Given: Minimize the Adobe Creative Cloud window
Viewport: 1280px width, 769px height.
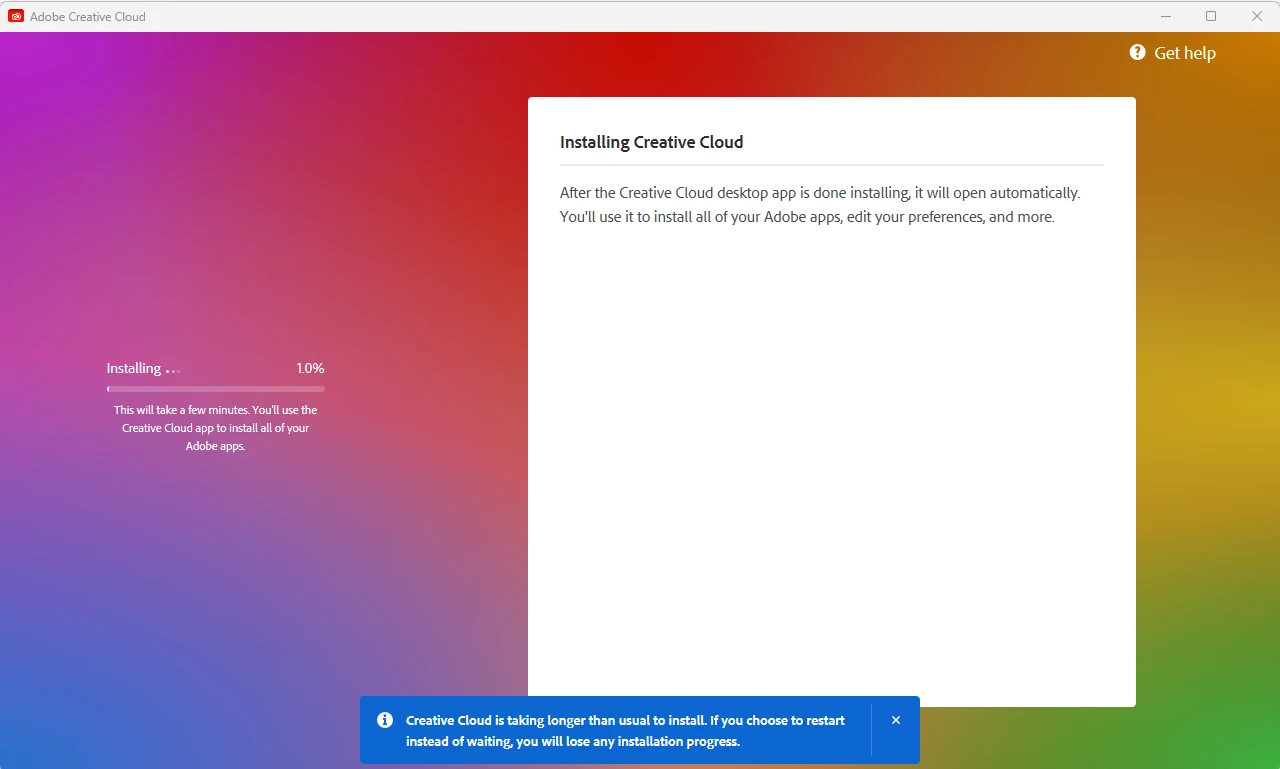Looking at the screenshot, I should [x=1166, y=16].
